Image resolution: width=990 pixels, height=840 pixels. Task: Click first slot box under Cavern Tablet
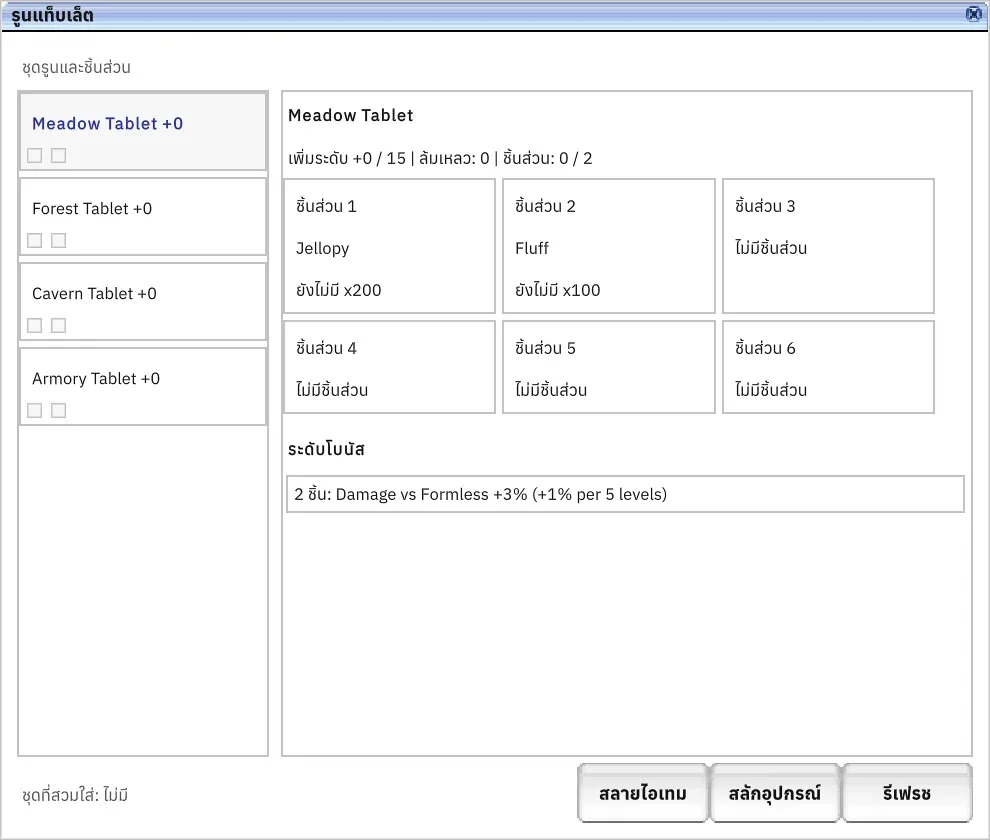tap(35, 325)
